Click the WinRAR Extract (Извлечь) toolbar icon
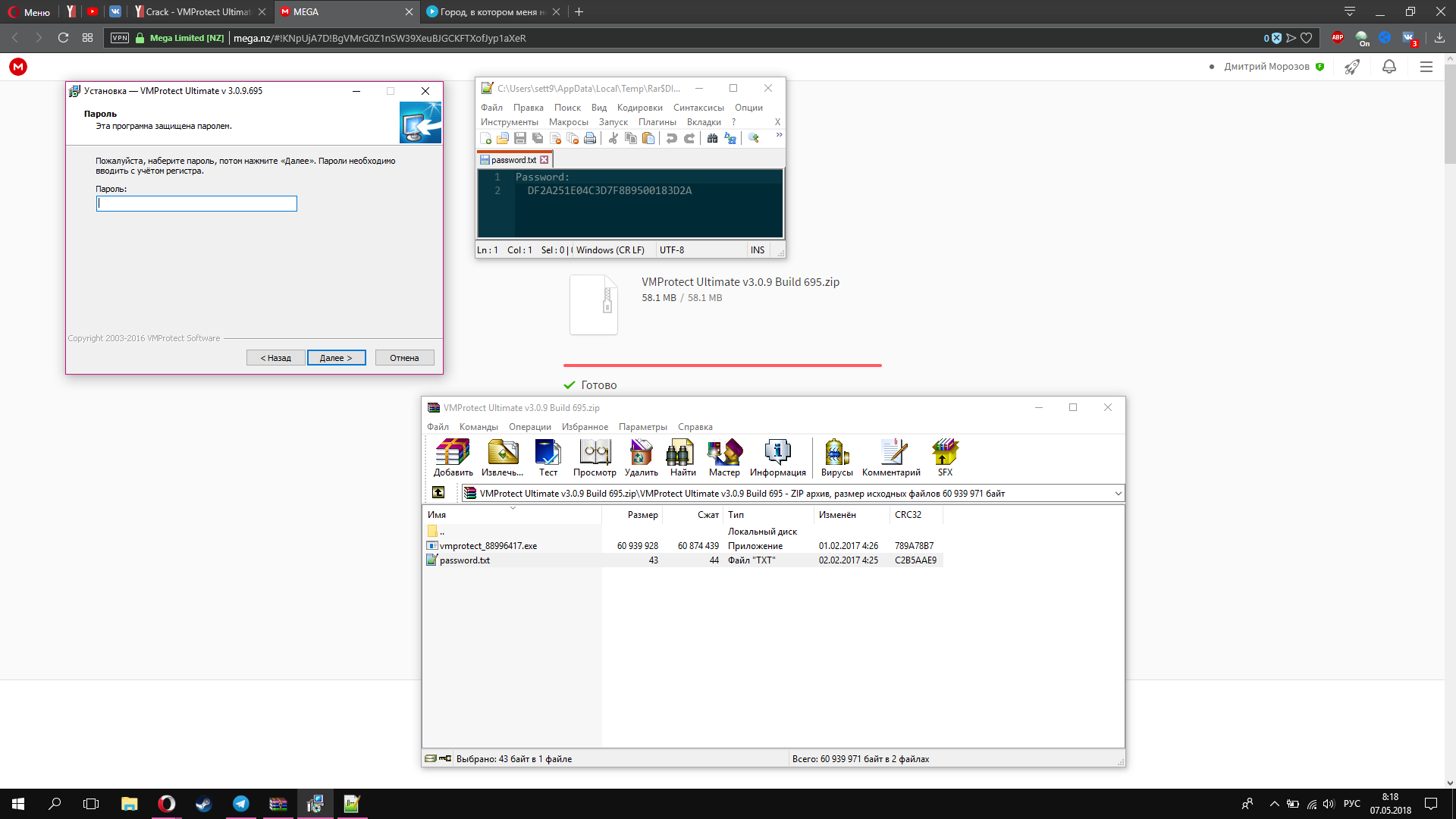1456x819 pixels. (x=502, y=457)
